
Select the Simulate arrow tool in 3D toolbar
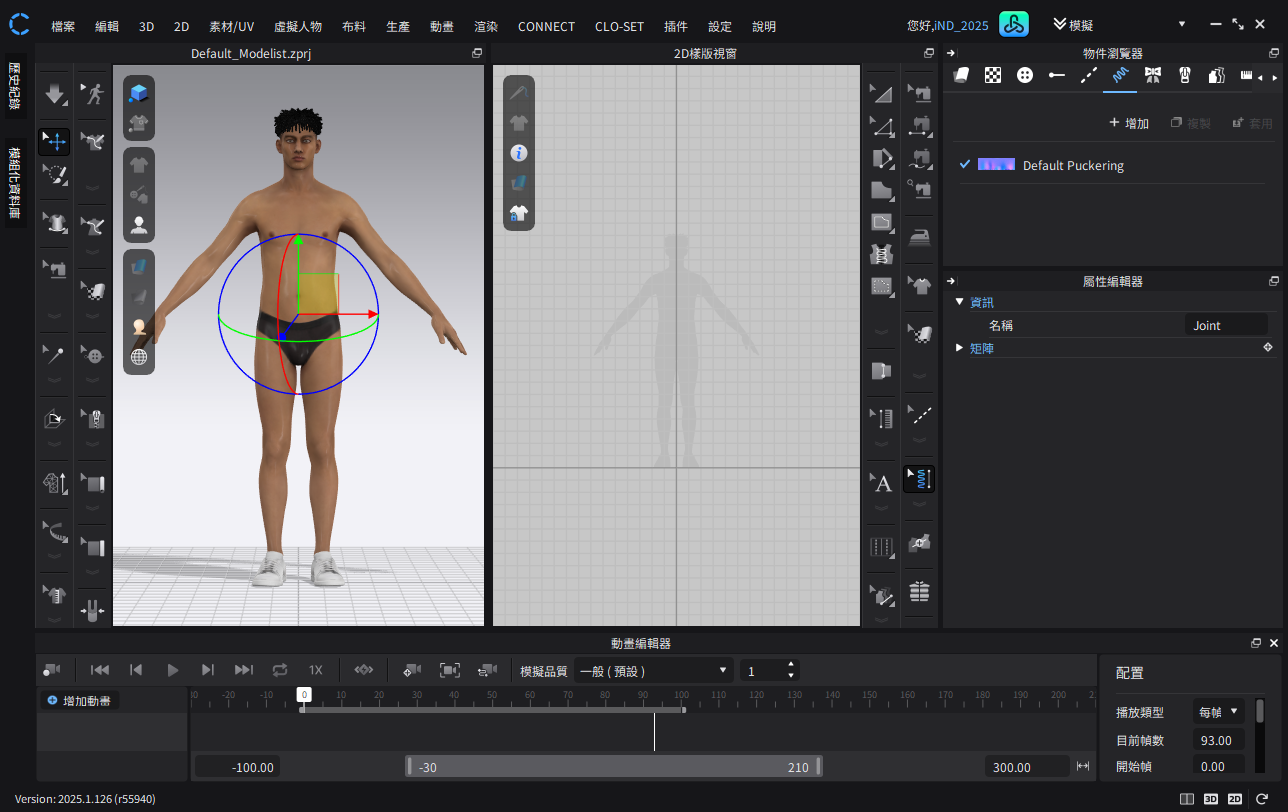54,94
